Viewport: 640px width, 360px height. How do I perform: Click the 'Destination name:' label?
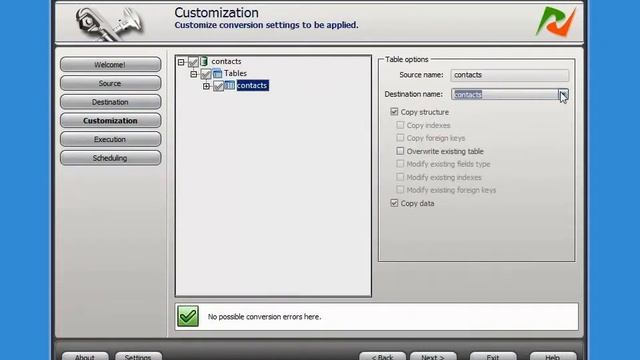pos(413,94)
